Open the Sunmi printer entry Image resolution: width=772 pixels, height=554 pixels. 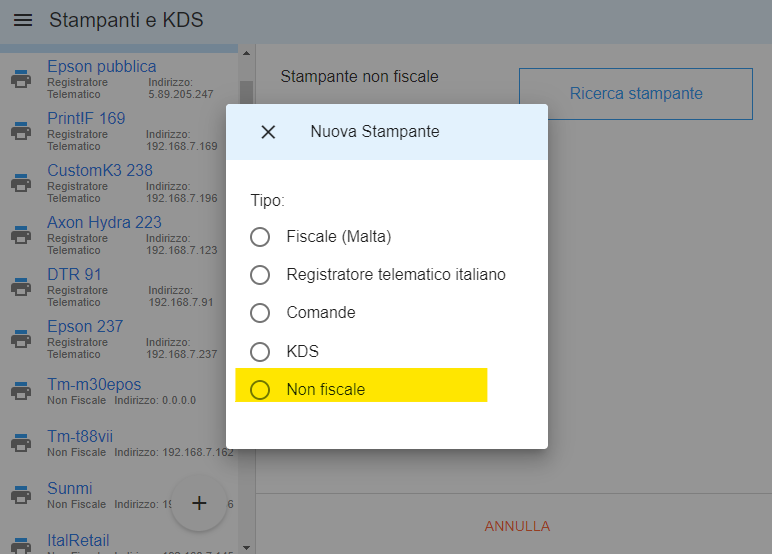pyautogui.click(x=70, y=489)
